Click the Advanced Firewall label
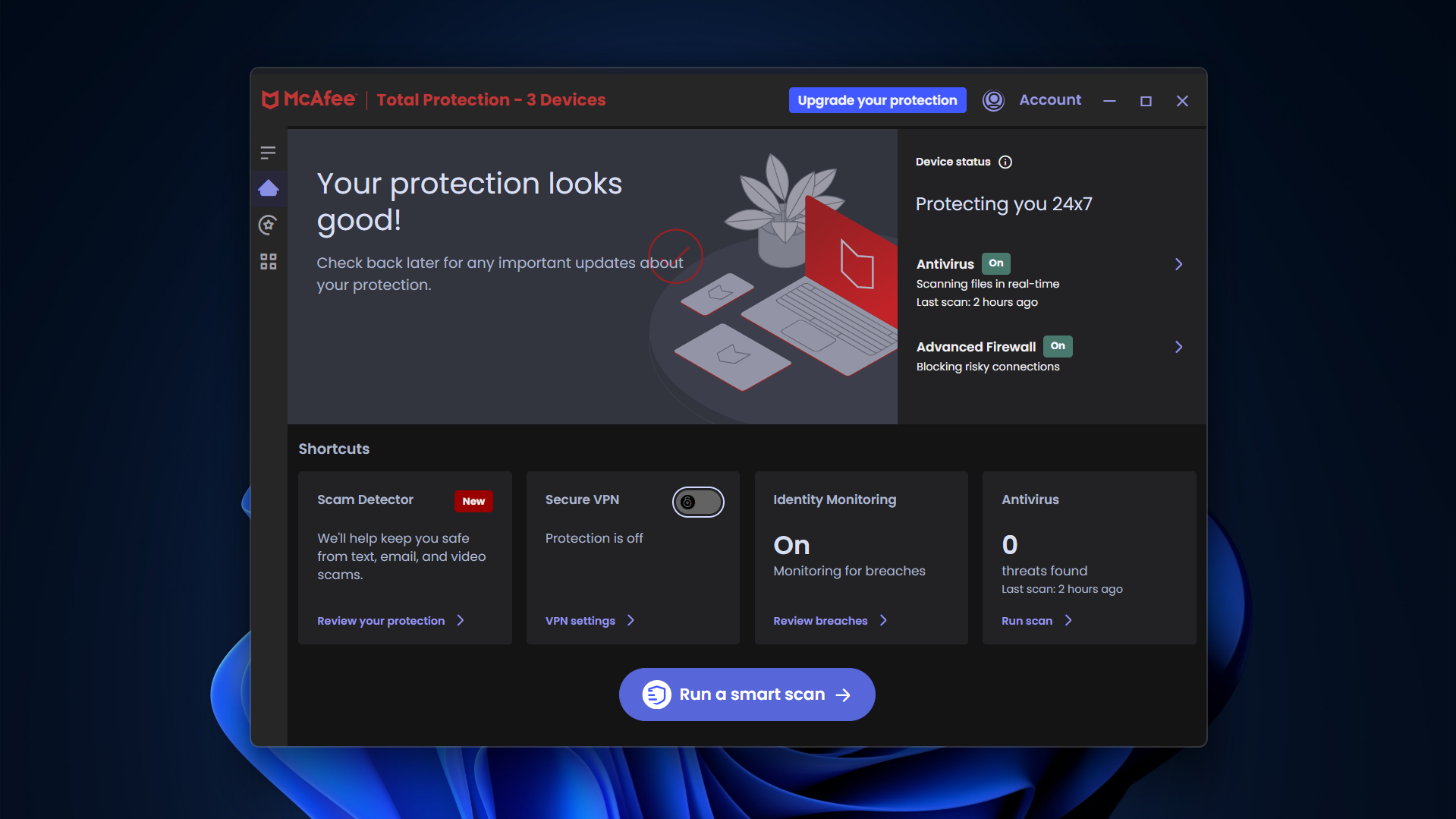Screen dimensions: 1456x819 [976, 347]
